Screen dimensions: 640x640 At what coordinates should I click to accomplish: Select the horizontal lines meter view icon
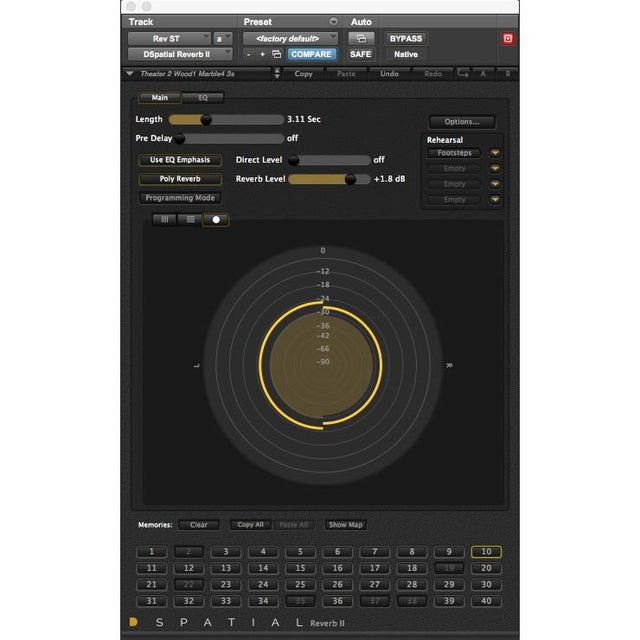click(x=190, y=219)
